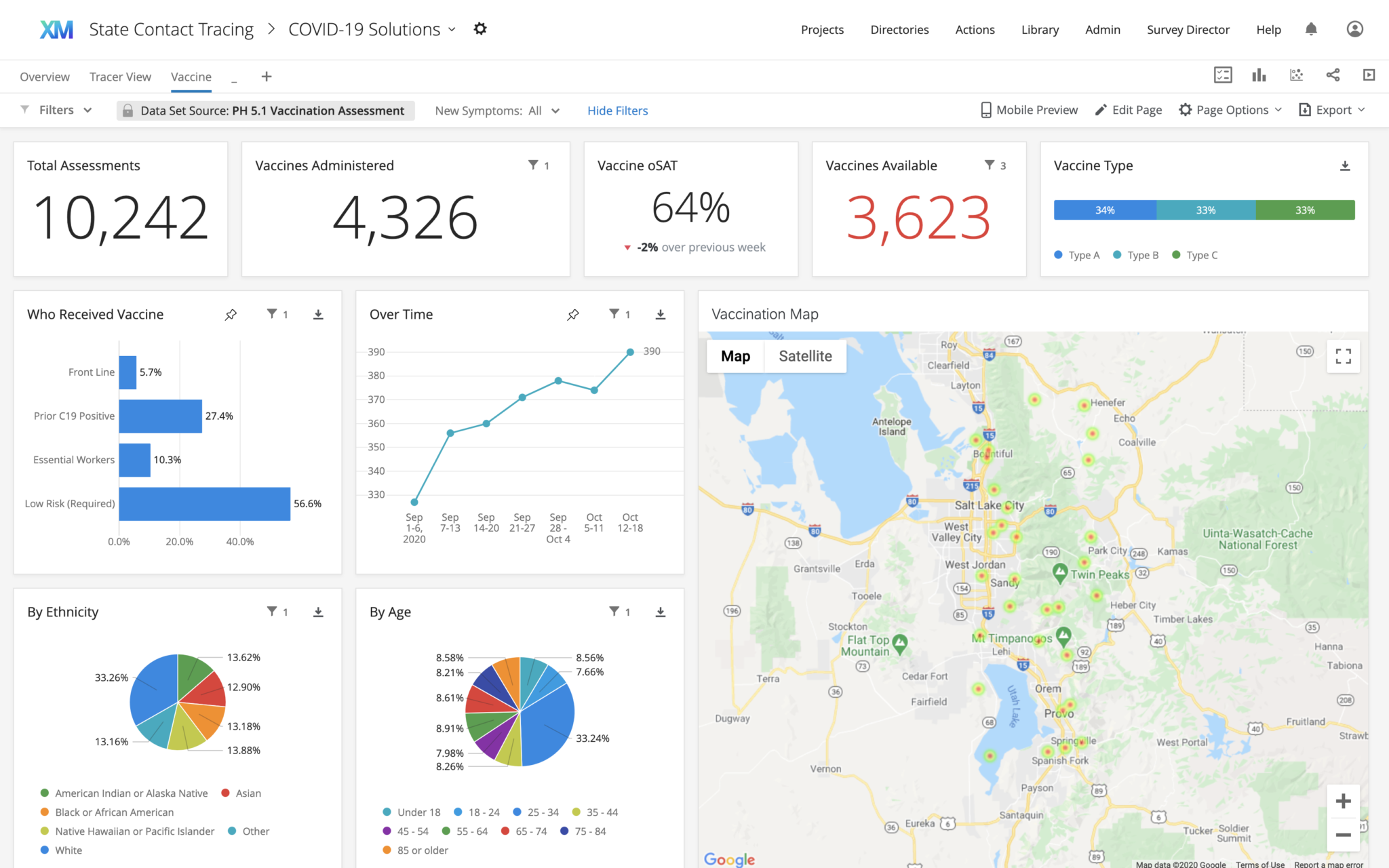Open the New Symptoms dropdown

[555, 111]
